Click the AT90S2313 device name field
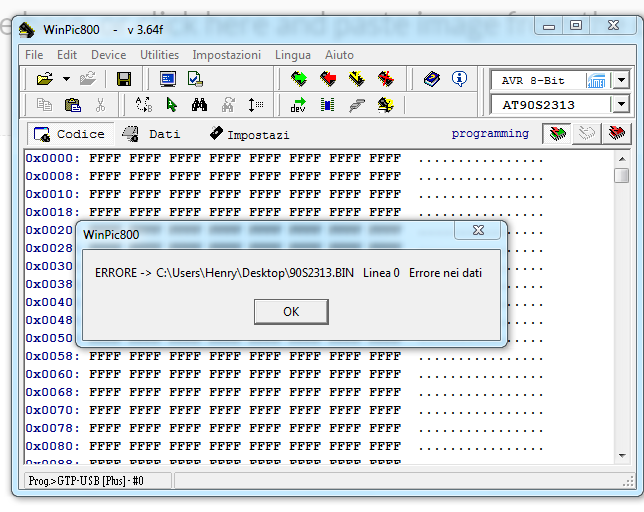 click(x=551, y=105)
